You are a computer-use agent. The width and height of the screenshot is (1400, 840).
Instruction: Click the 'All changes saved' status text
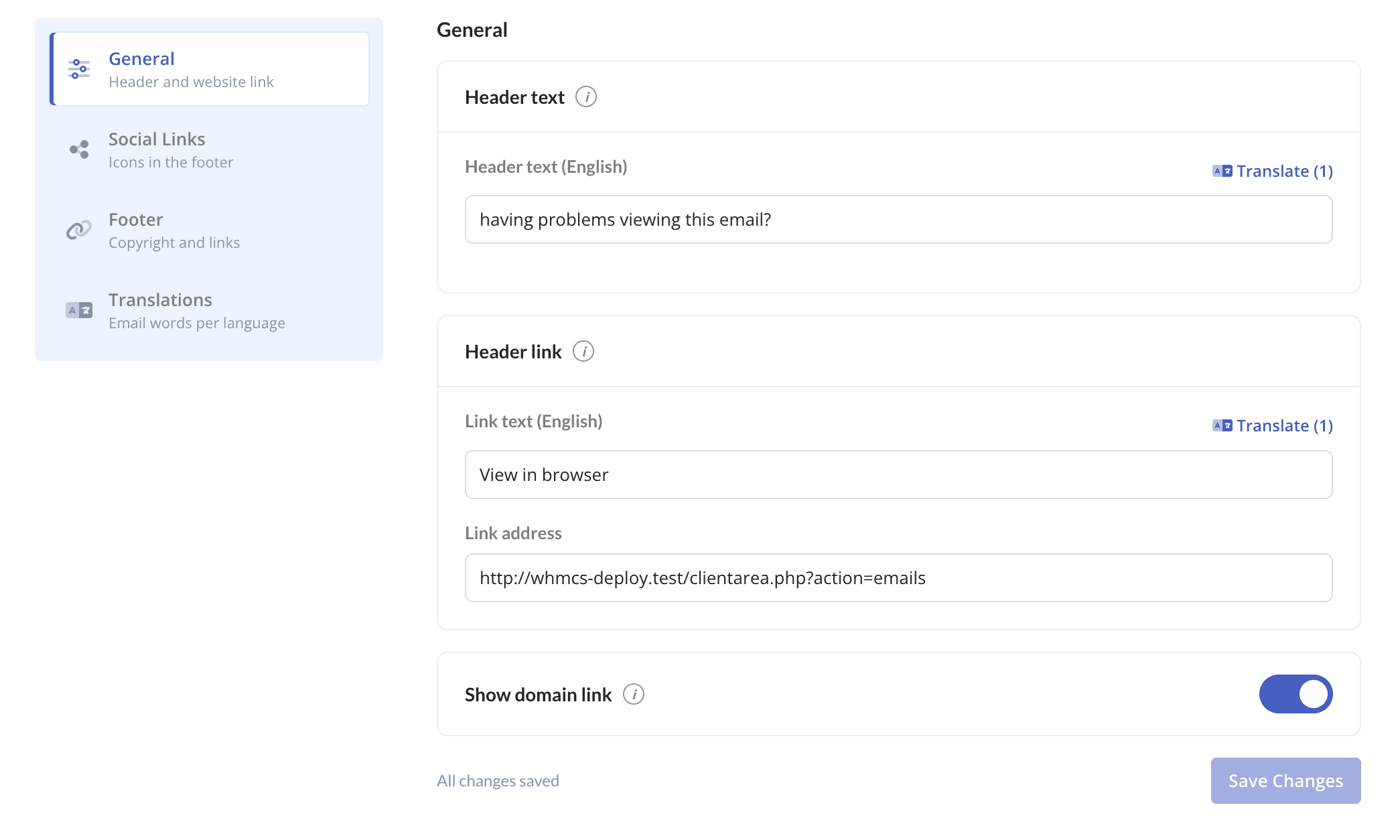498,781
